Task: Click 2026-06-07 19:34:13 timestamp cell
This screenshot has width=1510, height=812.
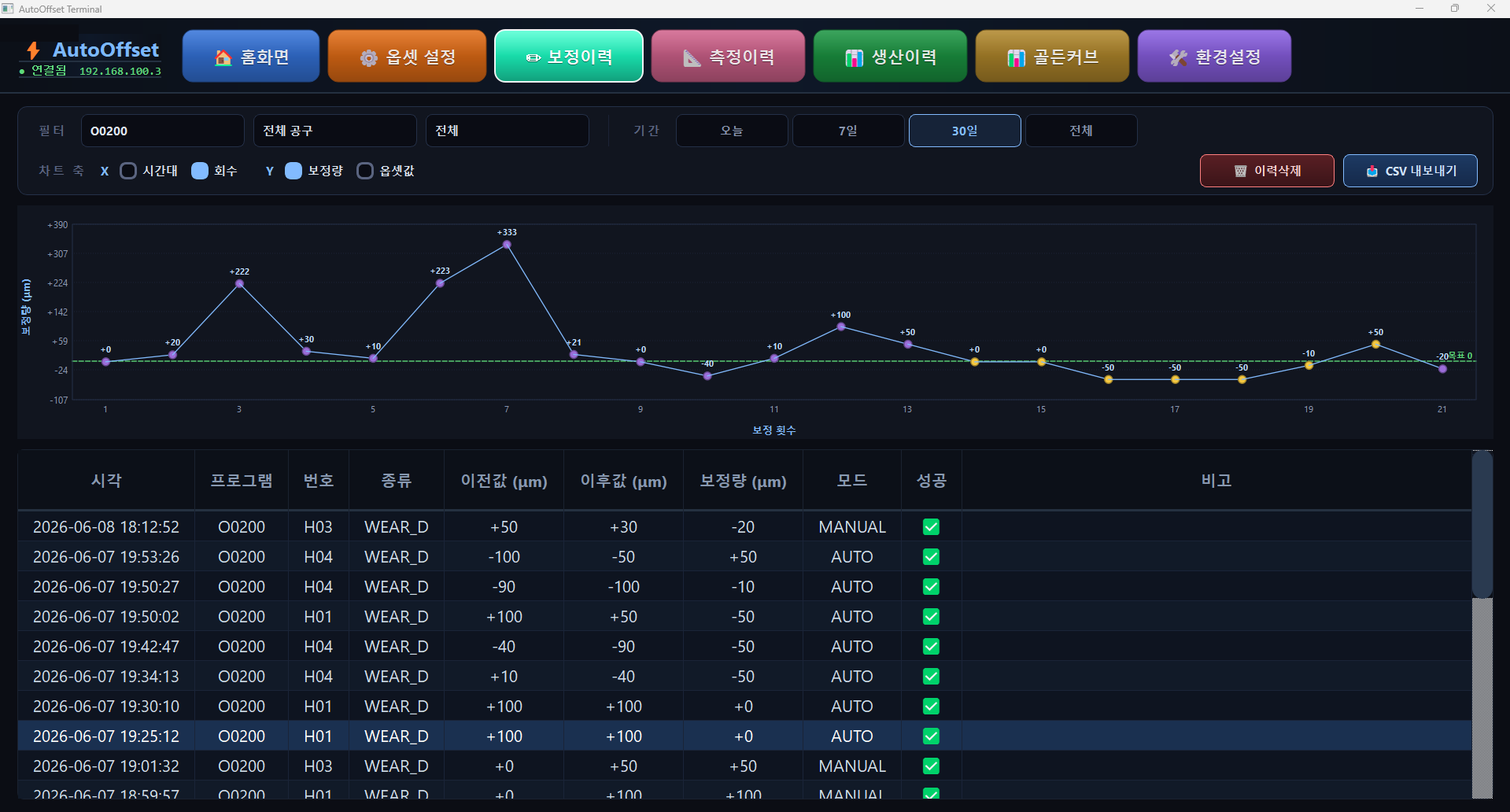Action: [106, 677]
